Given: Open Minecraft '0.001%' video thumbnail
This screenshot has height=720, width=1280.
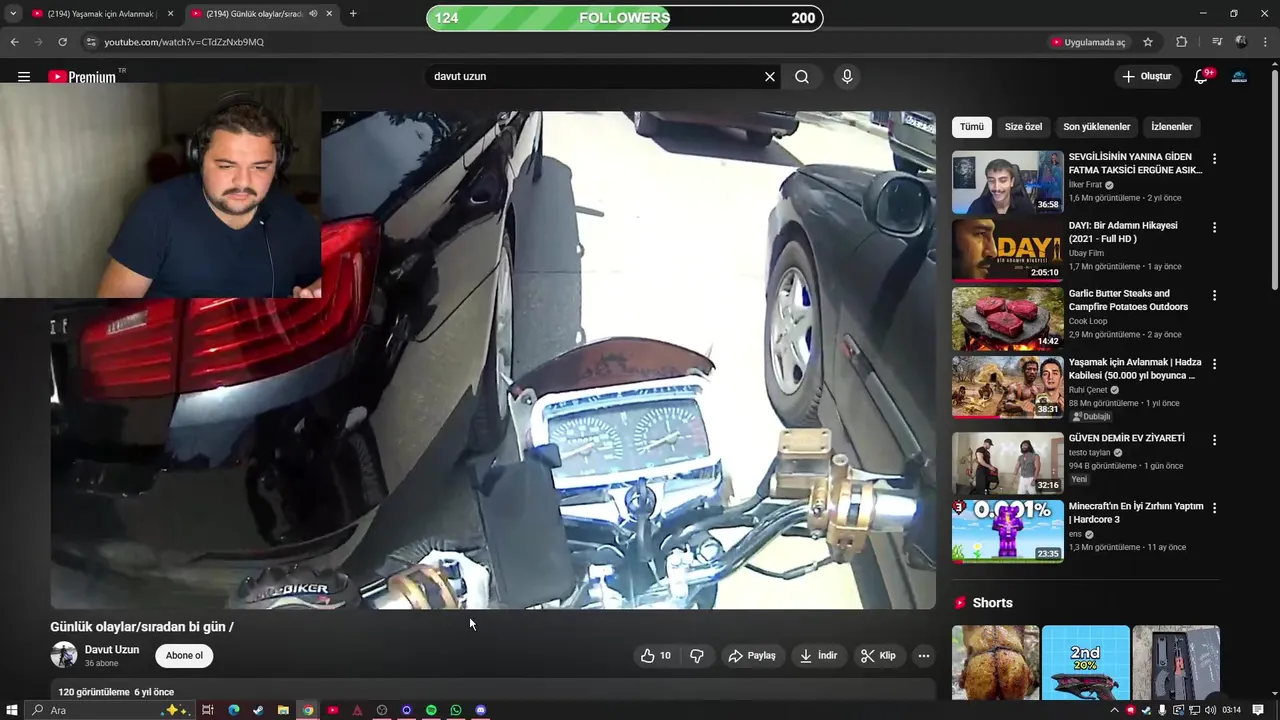Looking at the screenshot, I should tap(1007, 531).
